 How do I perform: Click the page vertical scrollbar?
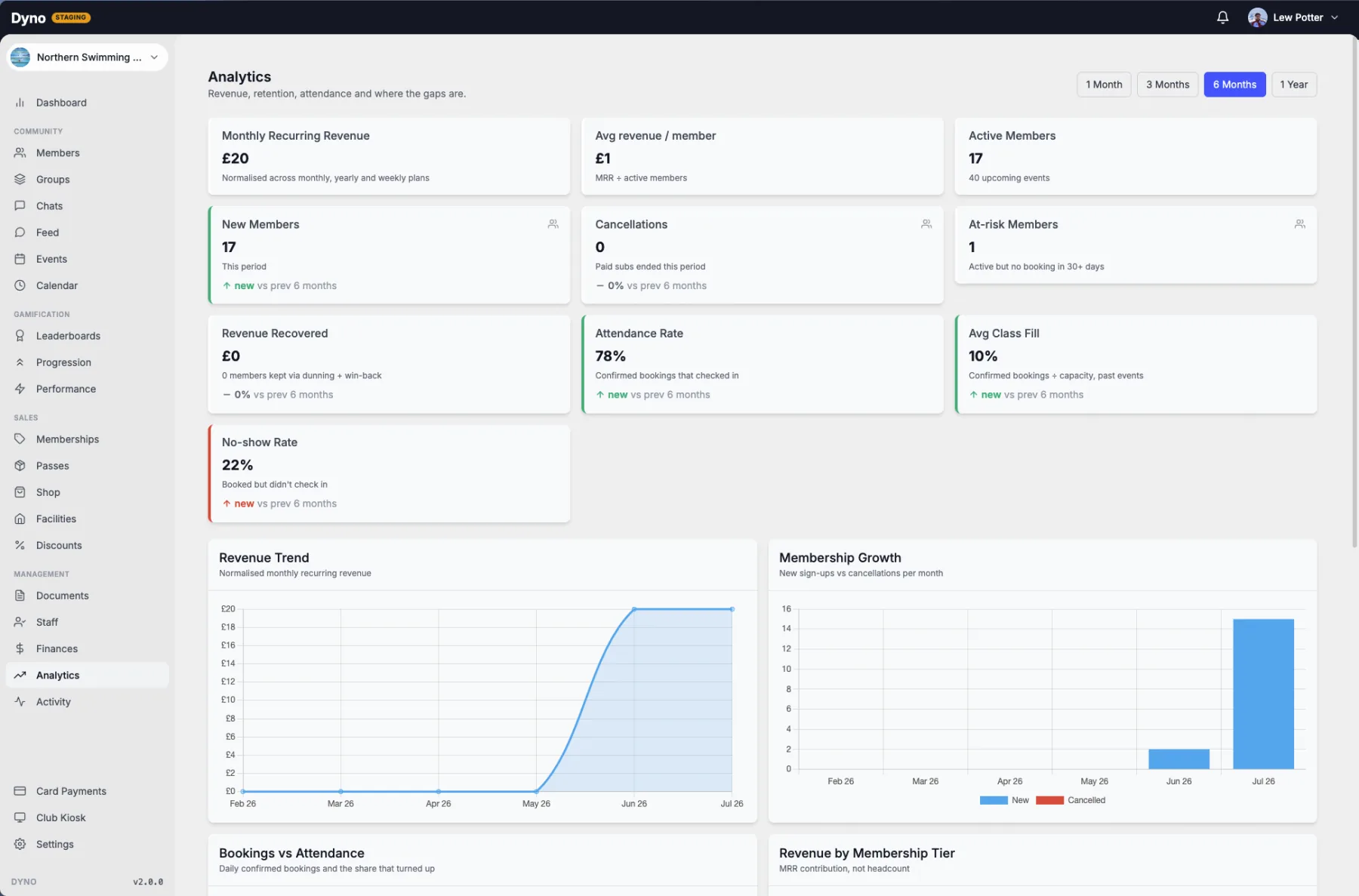tap(1354, 294)
